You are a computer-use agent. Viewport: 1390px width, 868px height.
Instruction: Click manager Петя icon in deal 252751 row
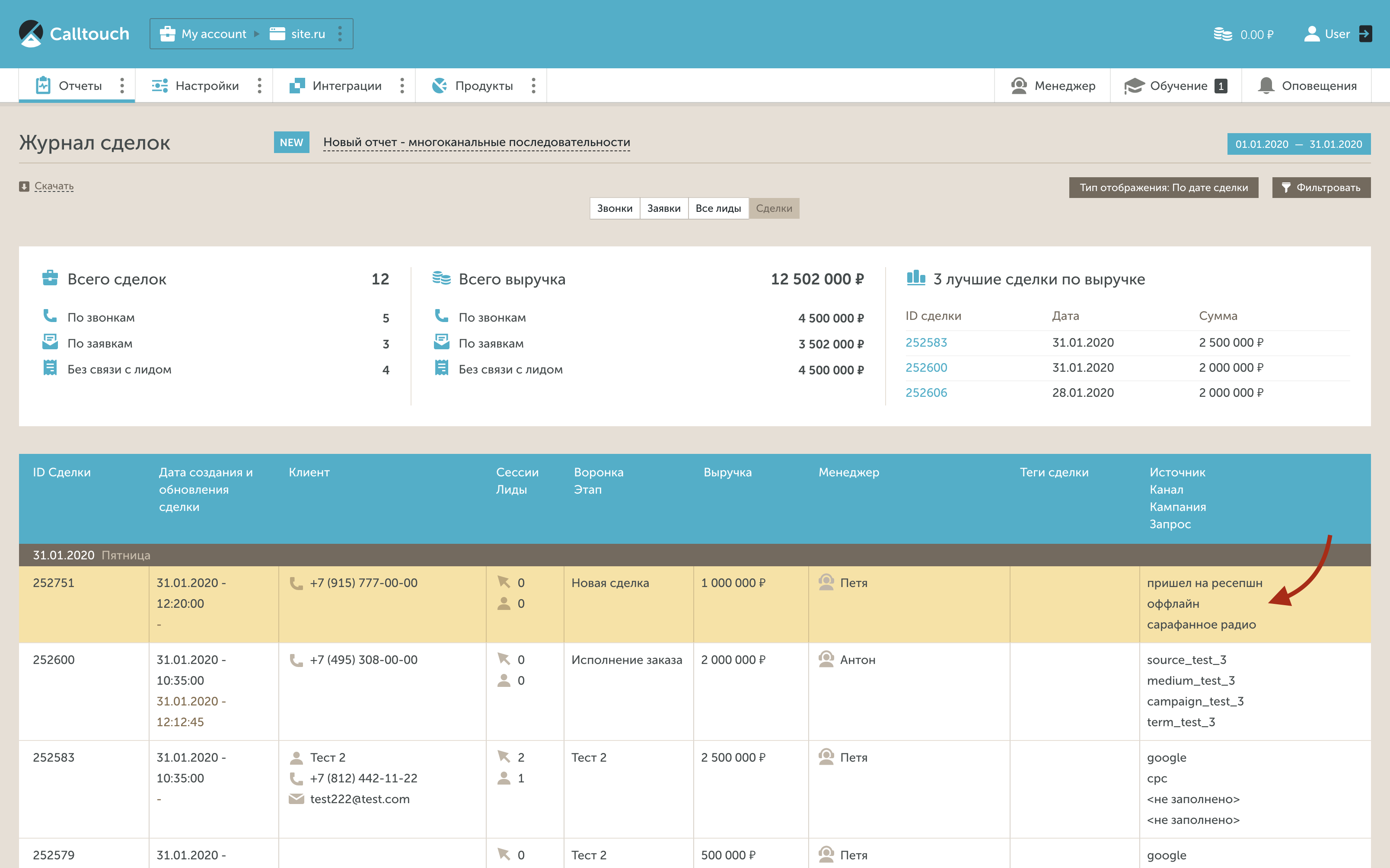826,582
